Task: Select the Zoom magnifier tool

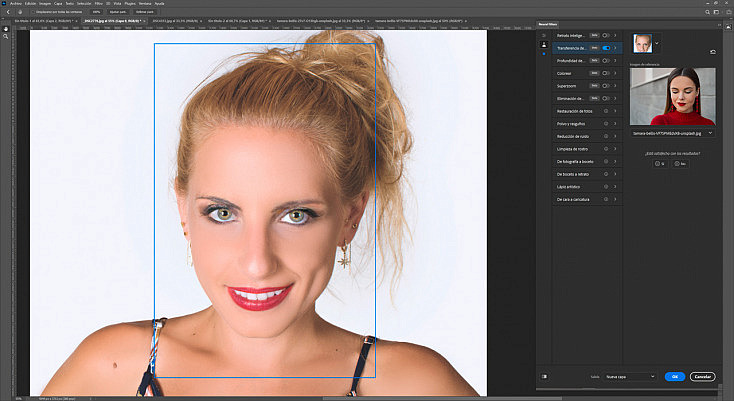Action: point(6,36)
